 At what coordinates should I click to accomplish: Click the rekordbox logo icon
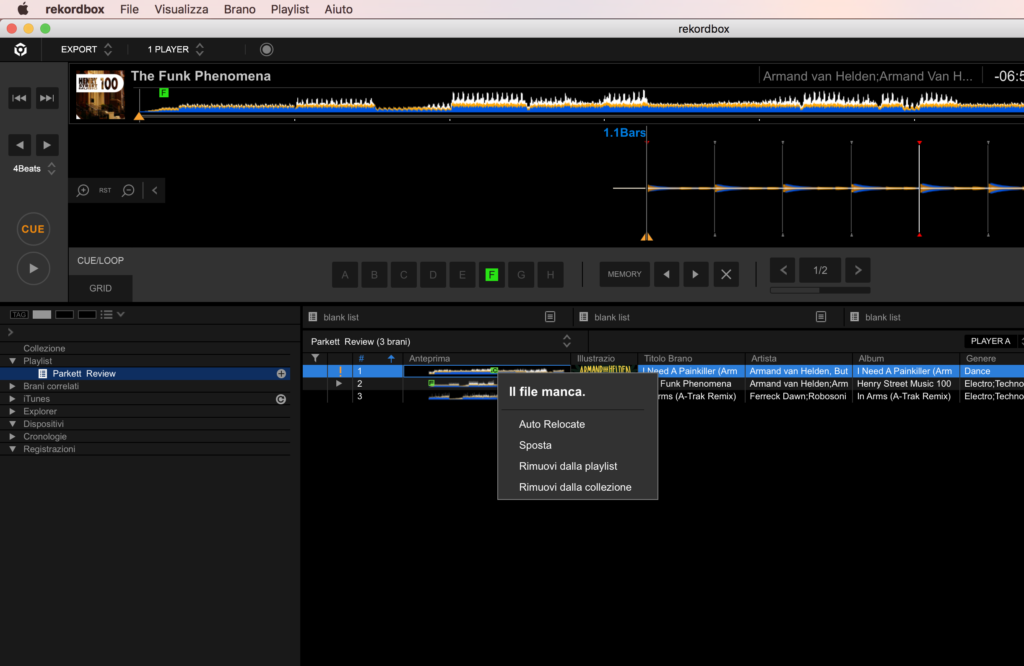(x=20, y=49)
